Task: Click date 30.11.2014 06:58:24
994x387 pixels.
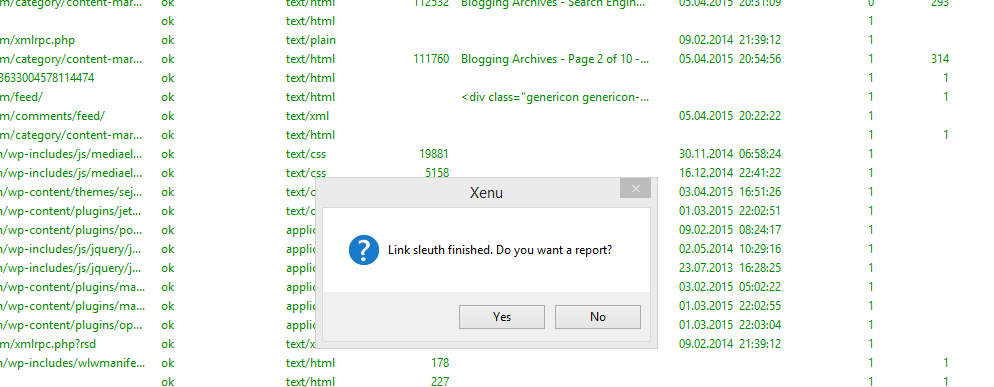Action: tap(730, 154)
